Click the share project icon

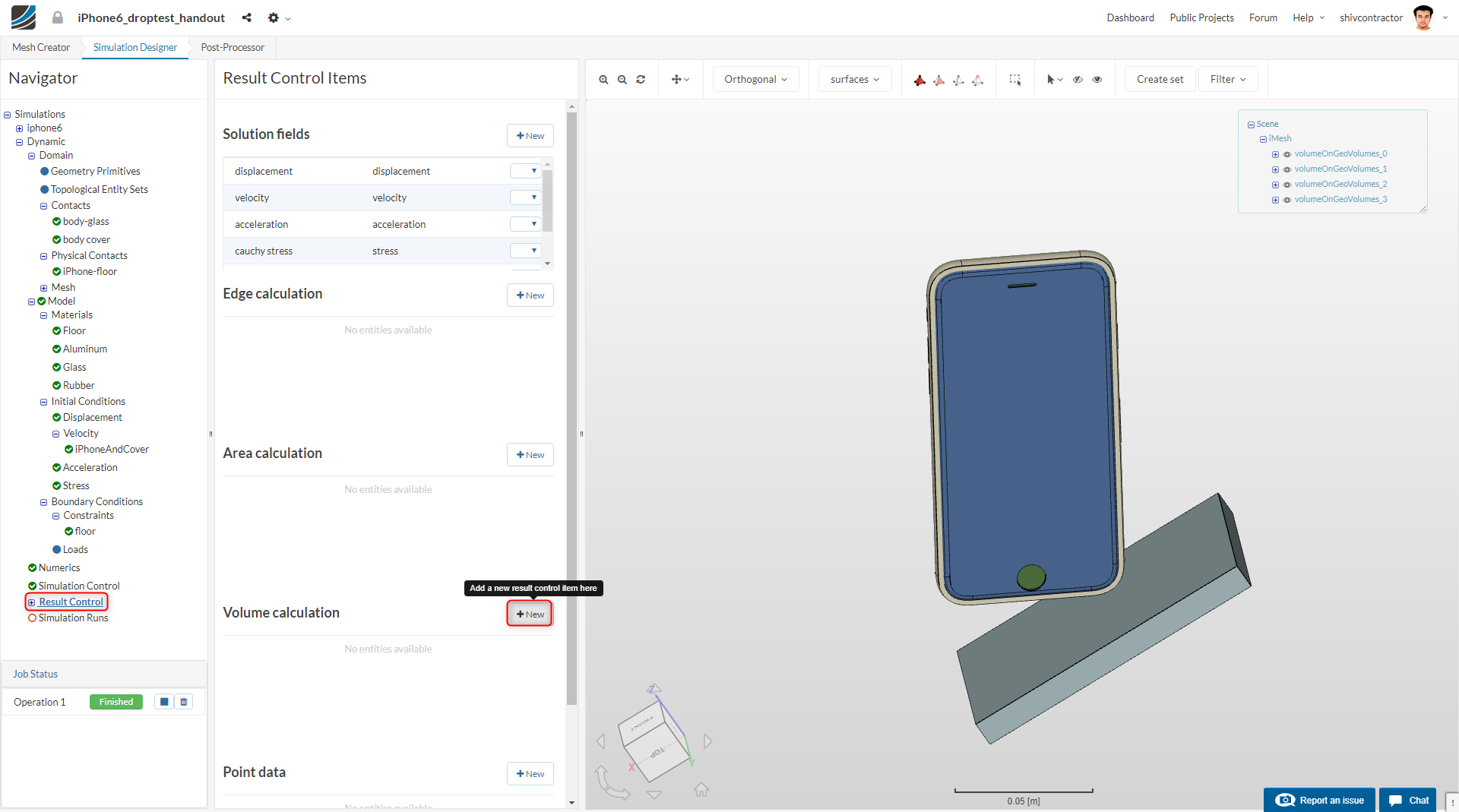247,17
